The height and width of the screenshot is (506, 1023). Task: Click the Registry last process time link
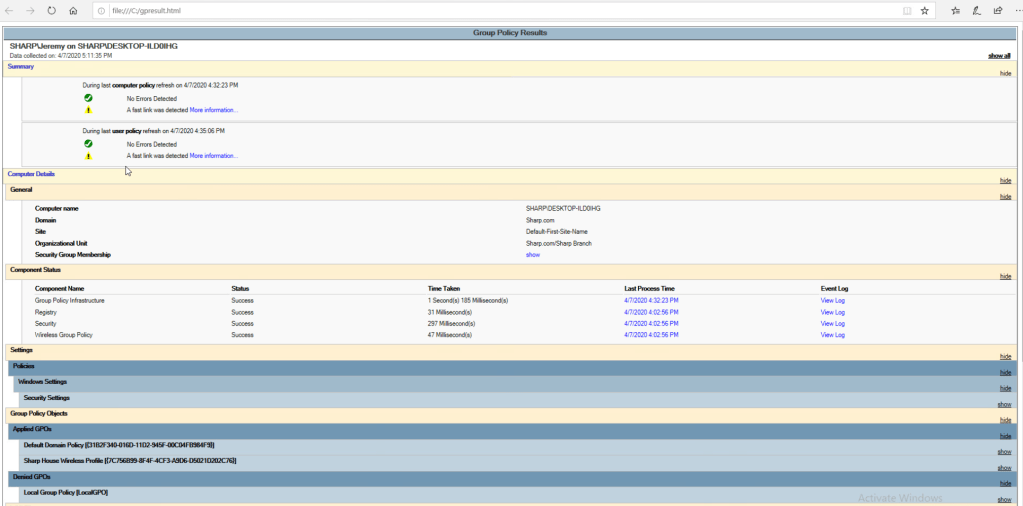click(651, 312)
